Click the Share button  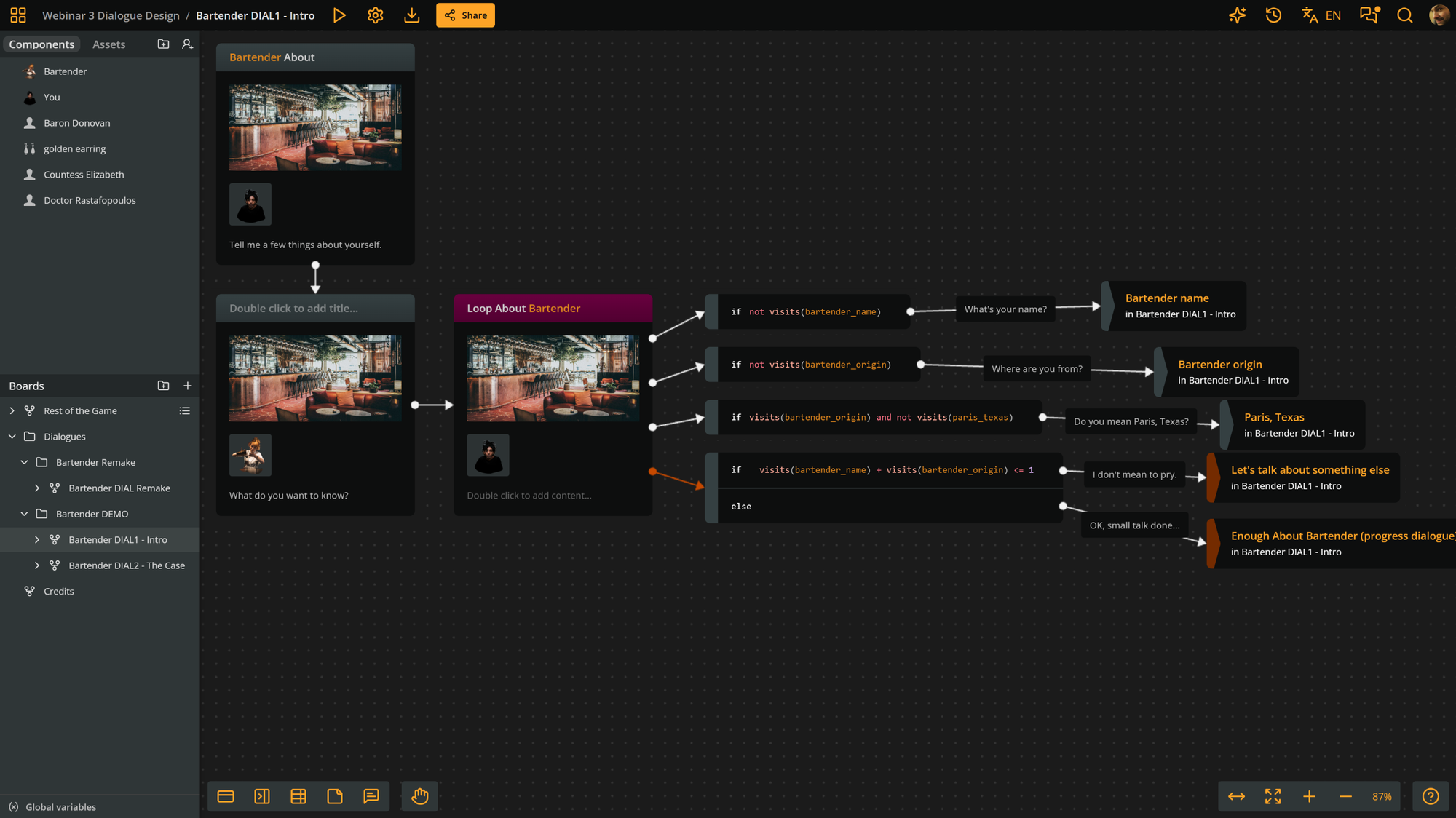click(466, 15)
